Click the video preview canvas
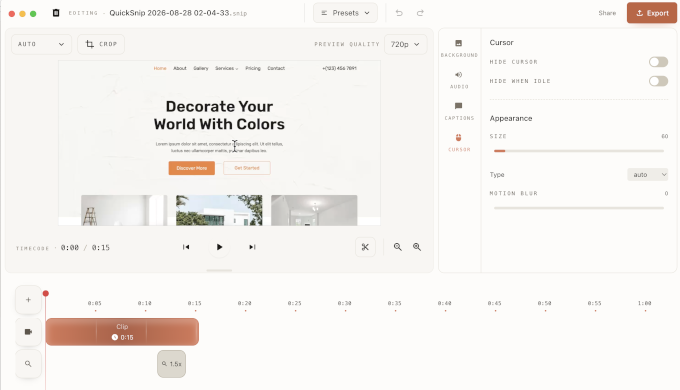The height and width of the screenshot is (390, 680). [219, 143]
